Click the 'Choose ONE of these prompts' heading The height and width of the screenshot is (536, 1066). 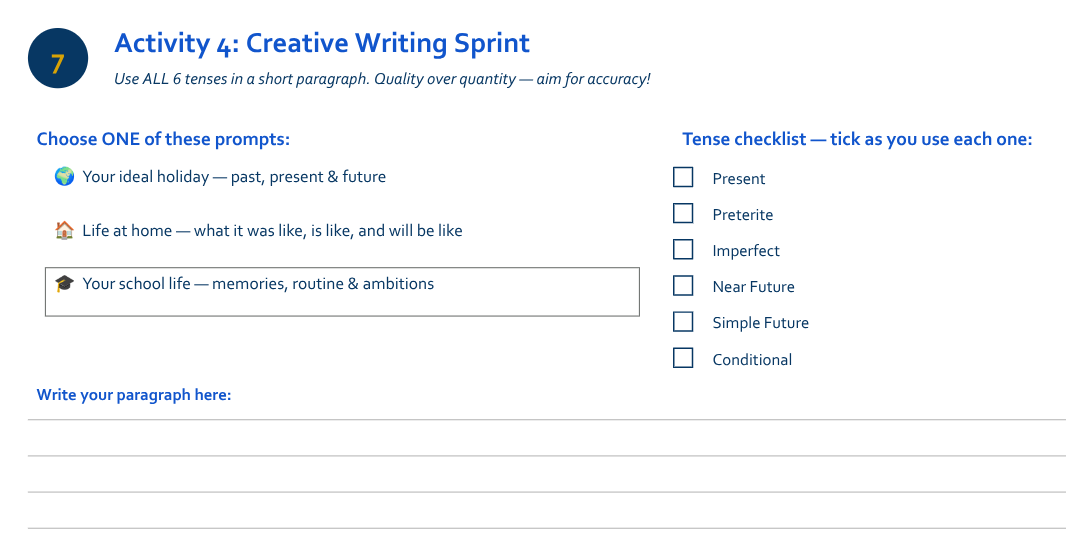pyautogui.click(x=163, y=139)
